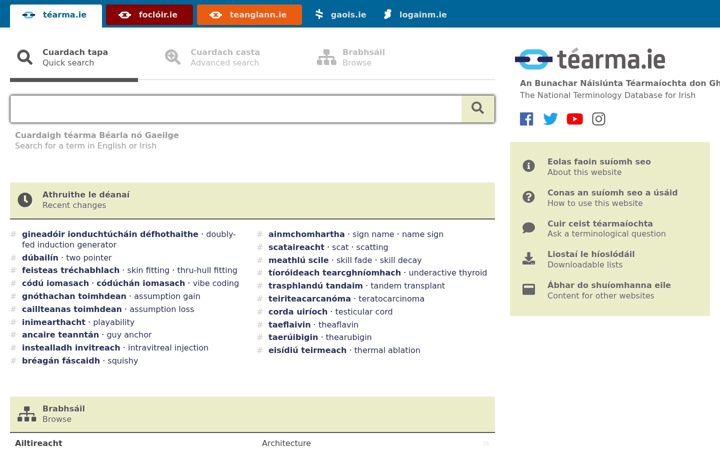Click the hash icon beside taeflaivin

click(260, 325)
